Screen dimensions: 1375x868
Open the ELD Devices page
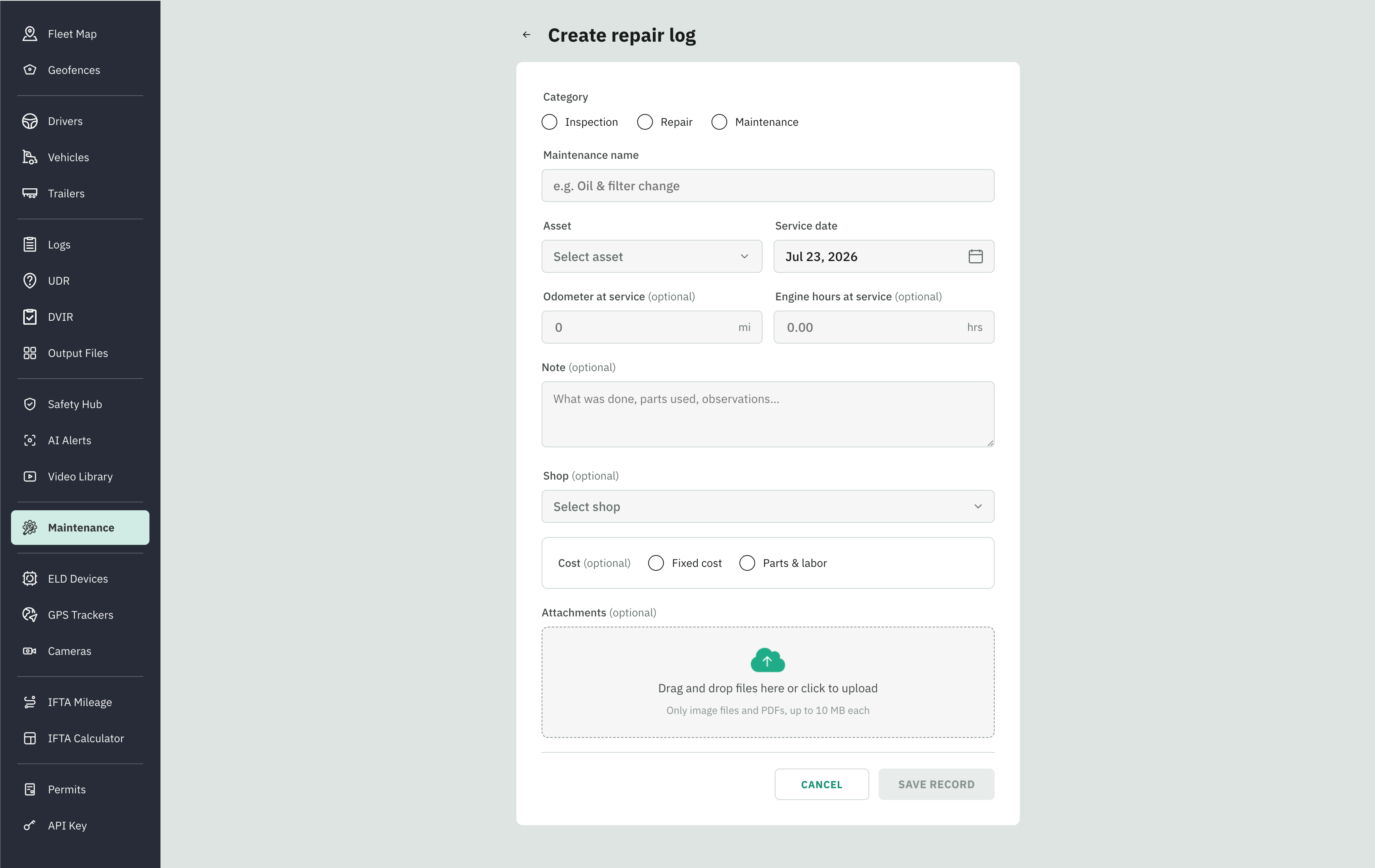80,579
